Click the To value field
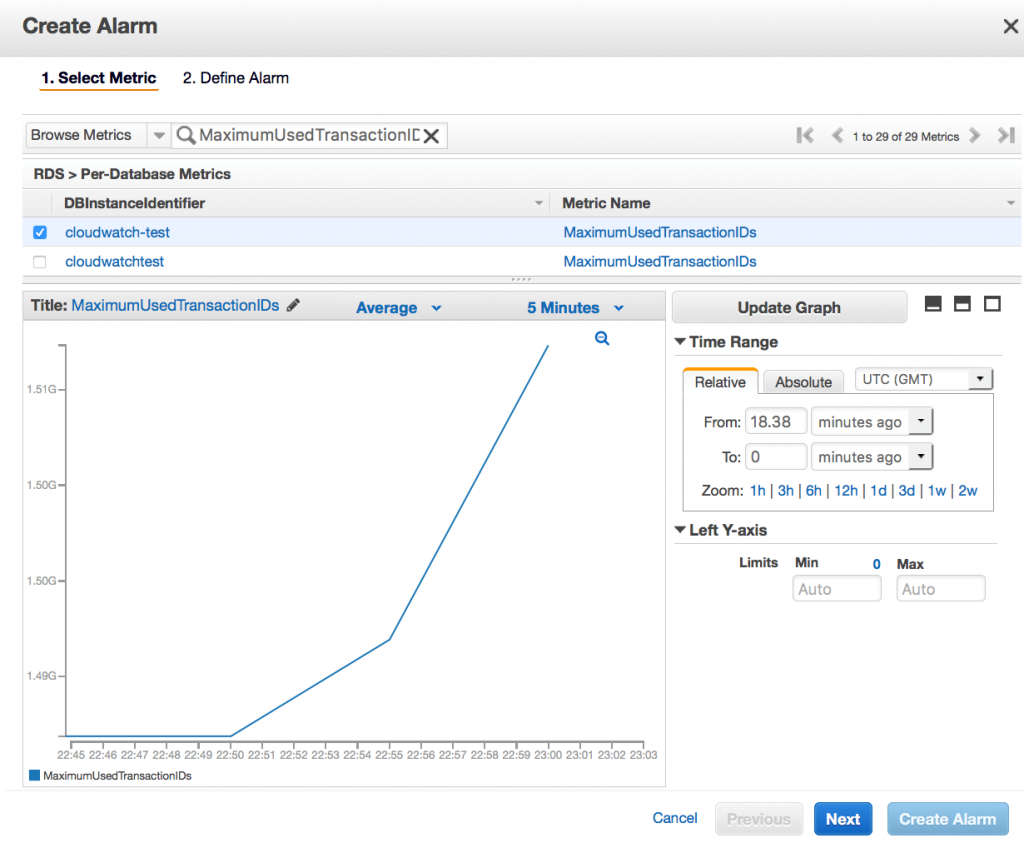Viewport: 1024px width, 843px height. [x=776, y=457]
